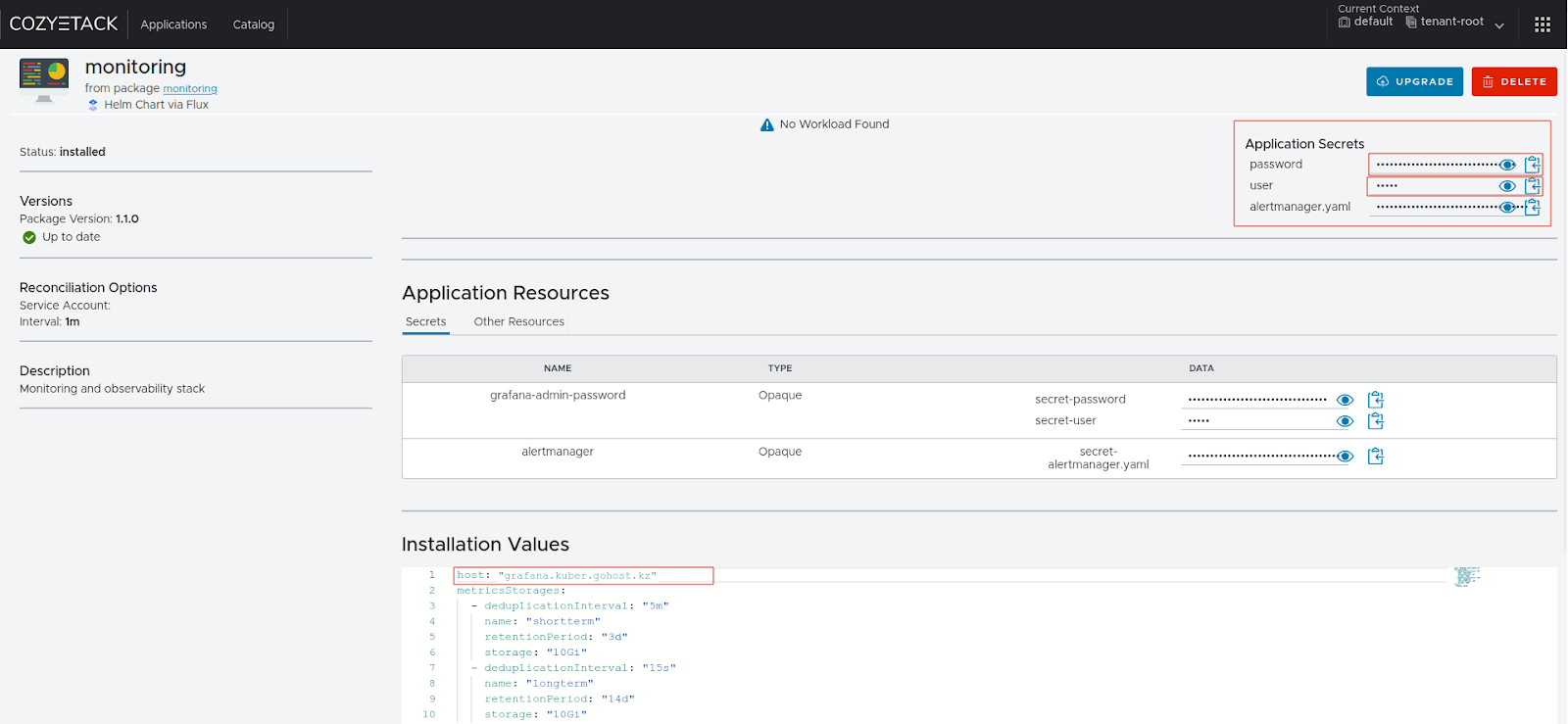Click the DELETE button

1514,81
